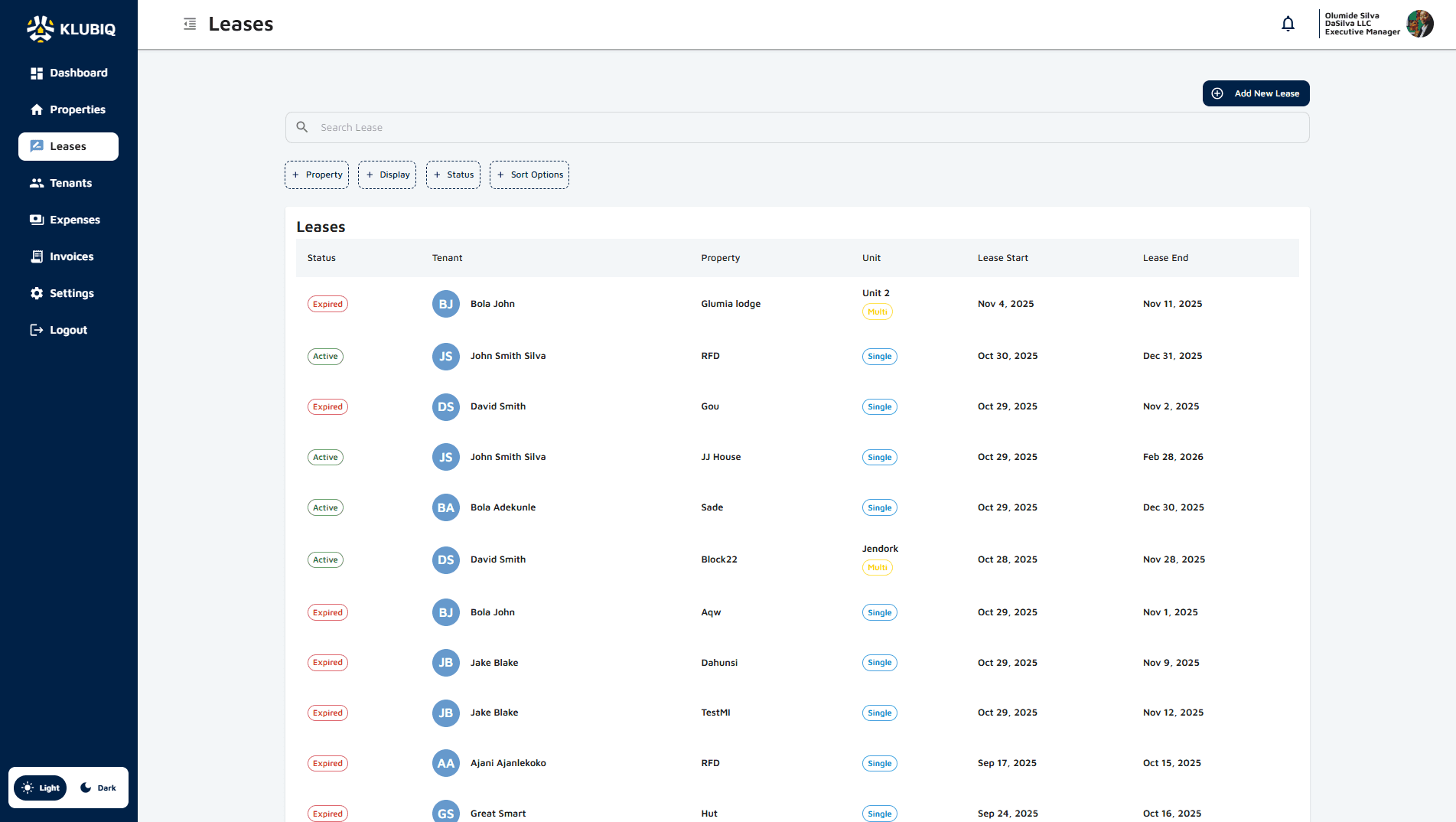Click Add New Lease button
This screenshot has width=1456, height=822.
[1256, 93]
